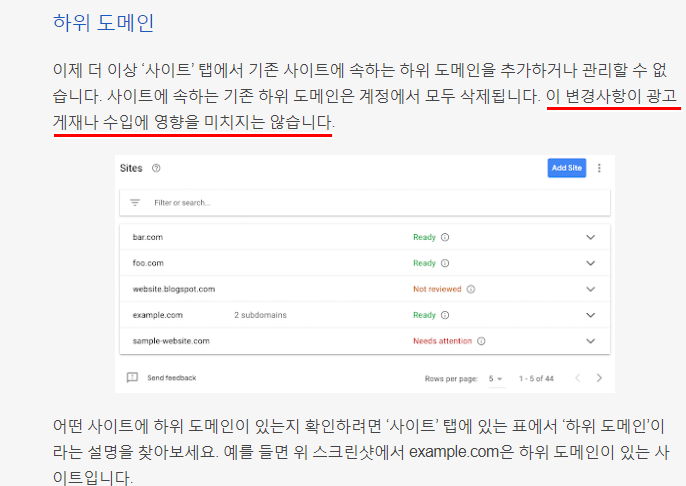The height and width of the screenshot is (486, 686).
Task: Click the filter icon in search bar
Action: click(x=135, y=203)
